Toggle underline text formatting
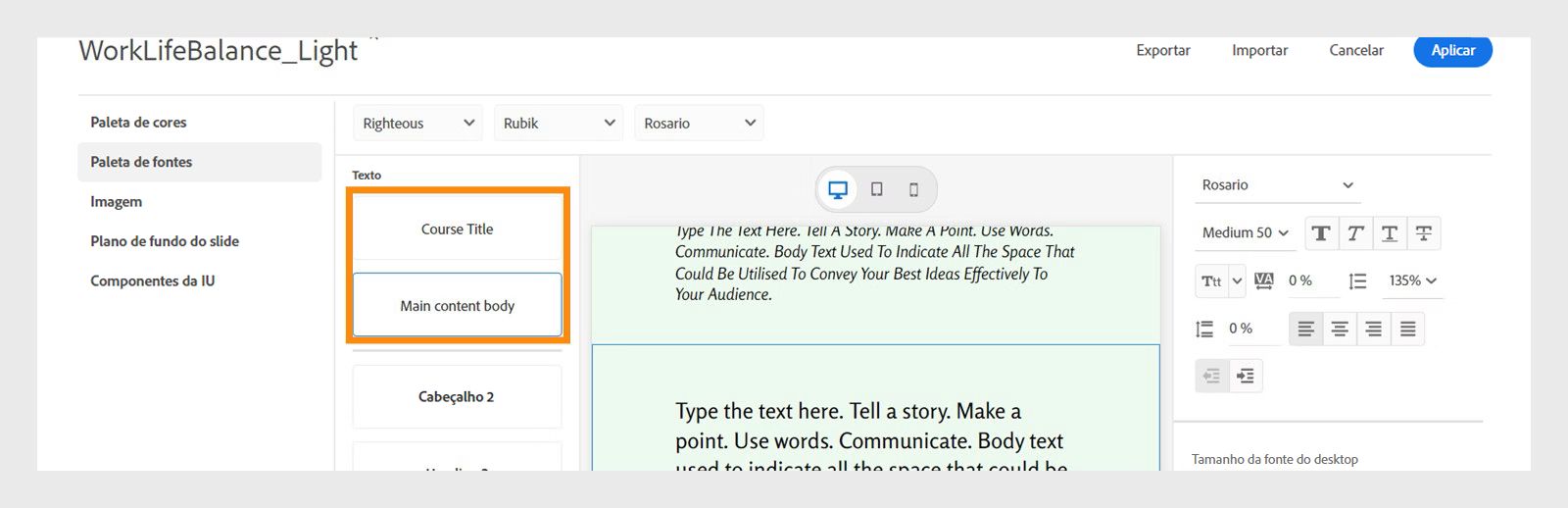This screenshot has width=1568, height=508. click(x=1390, y=233)
